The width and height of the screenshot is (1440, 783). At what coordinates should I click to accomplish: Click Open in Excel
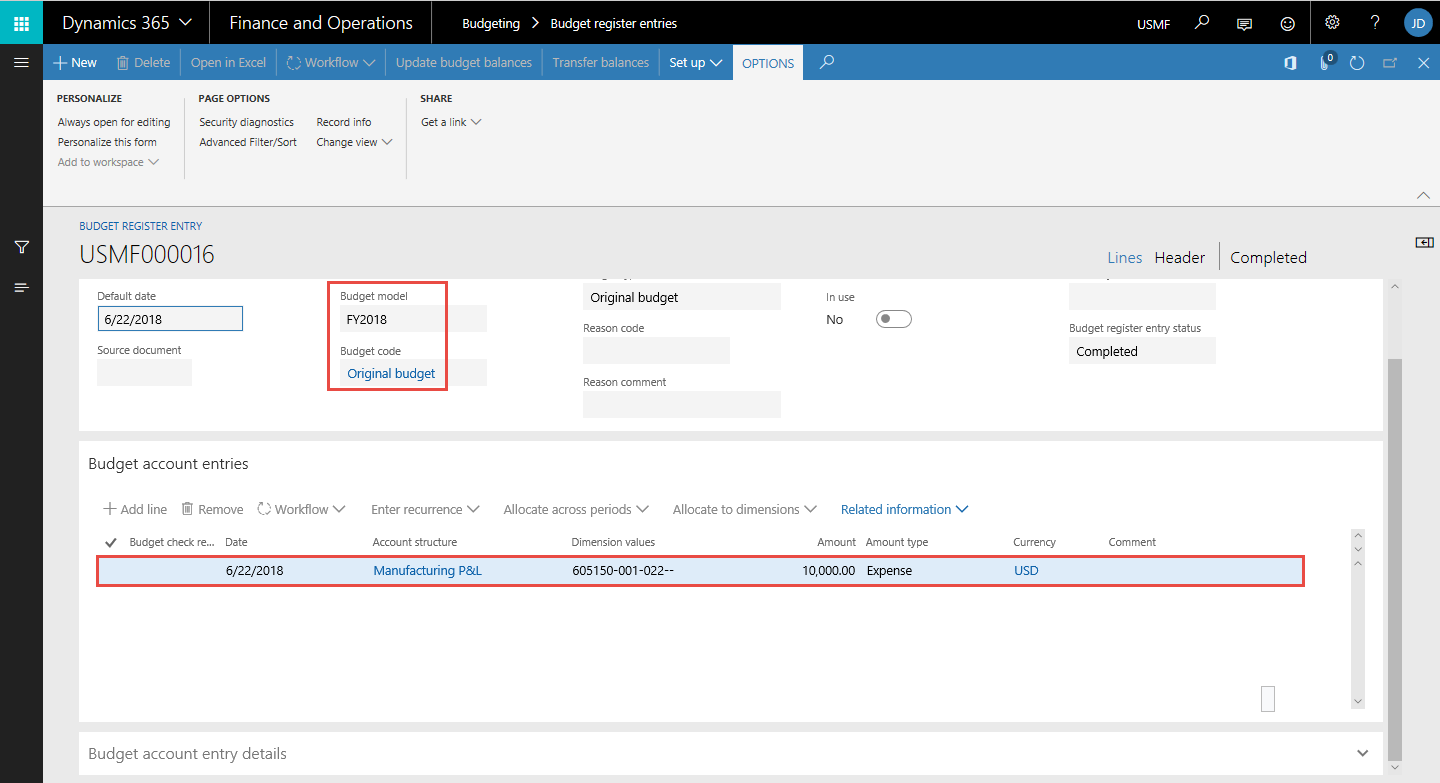[228, 62]
